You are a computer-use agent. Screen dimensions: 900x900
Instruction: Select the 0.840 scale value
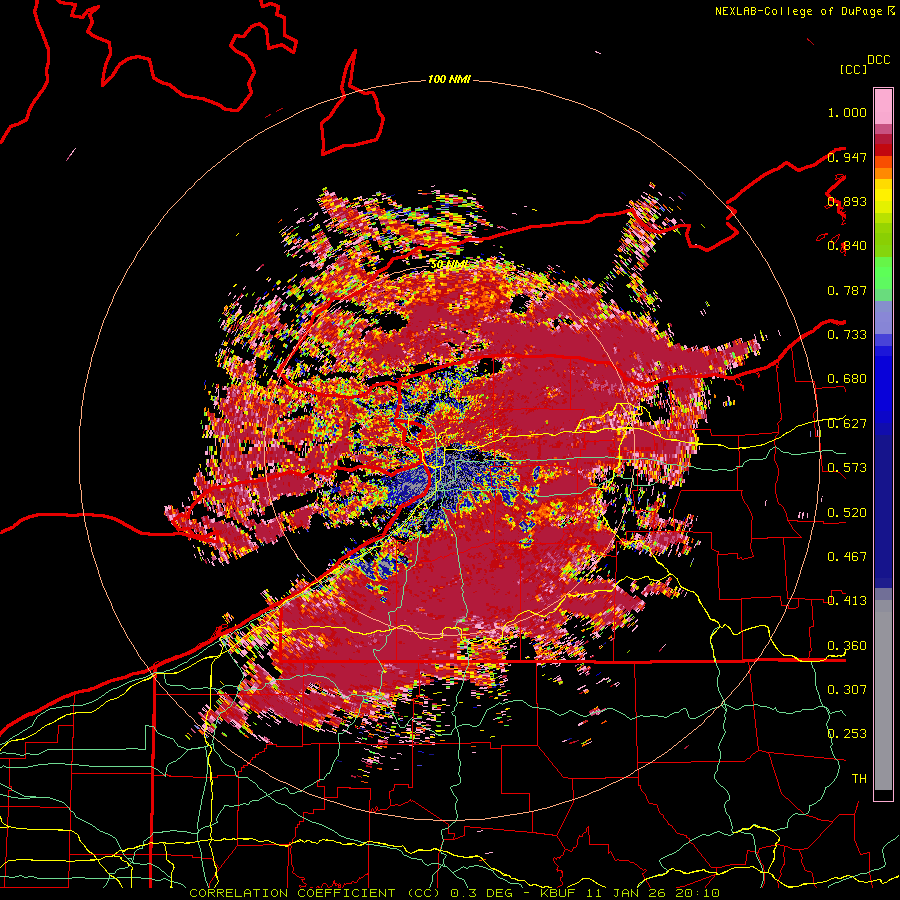point(847,246)
